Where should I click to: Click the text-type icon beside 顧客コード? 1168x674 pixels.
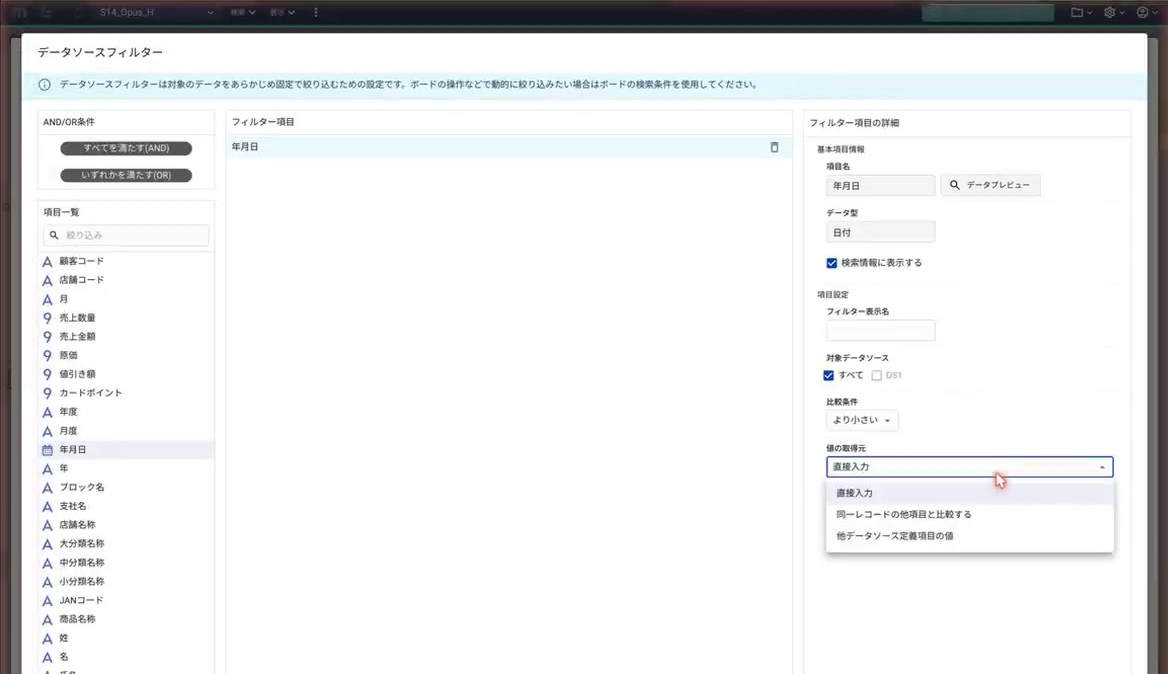(x=47, y=261)
